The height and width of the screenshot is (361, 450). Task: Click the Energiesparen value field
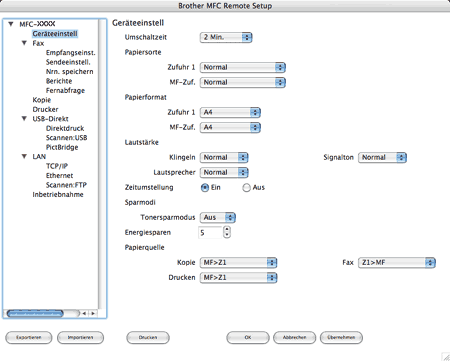(210, 232)
